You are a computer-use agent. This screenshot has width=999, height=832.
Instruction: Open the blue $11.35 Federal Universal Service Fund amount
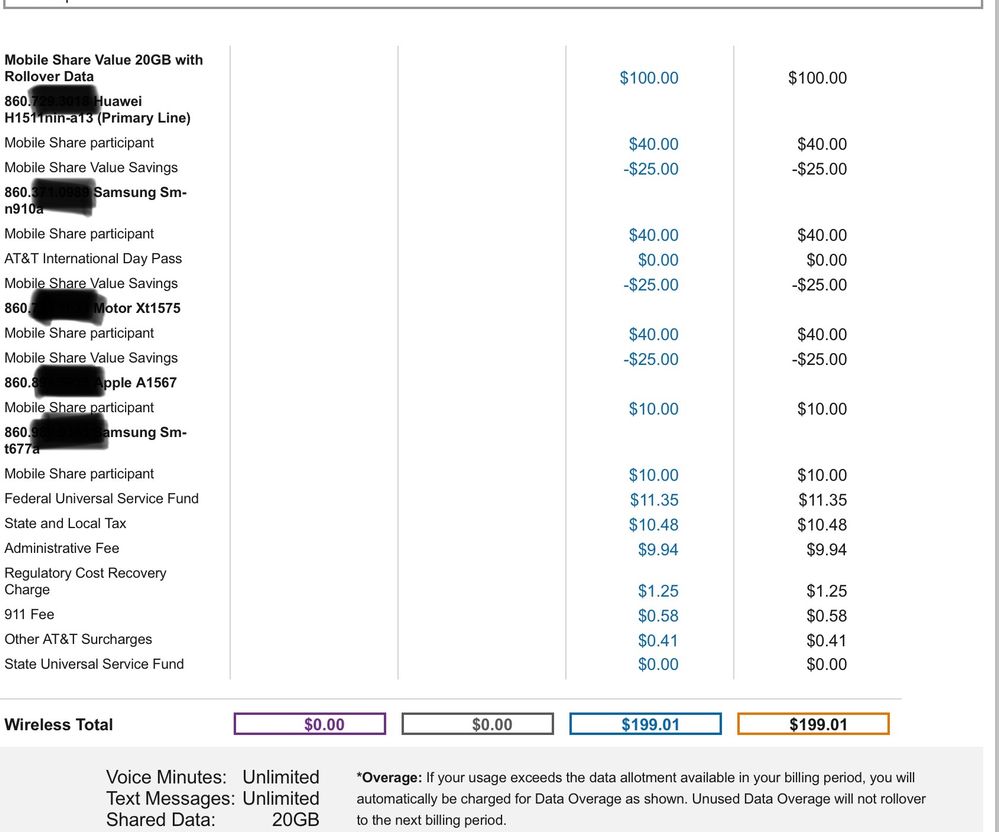point(654,500)
